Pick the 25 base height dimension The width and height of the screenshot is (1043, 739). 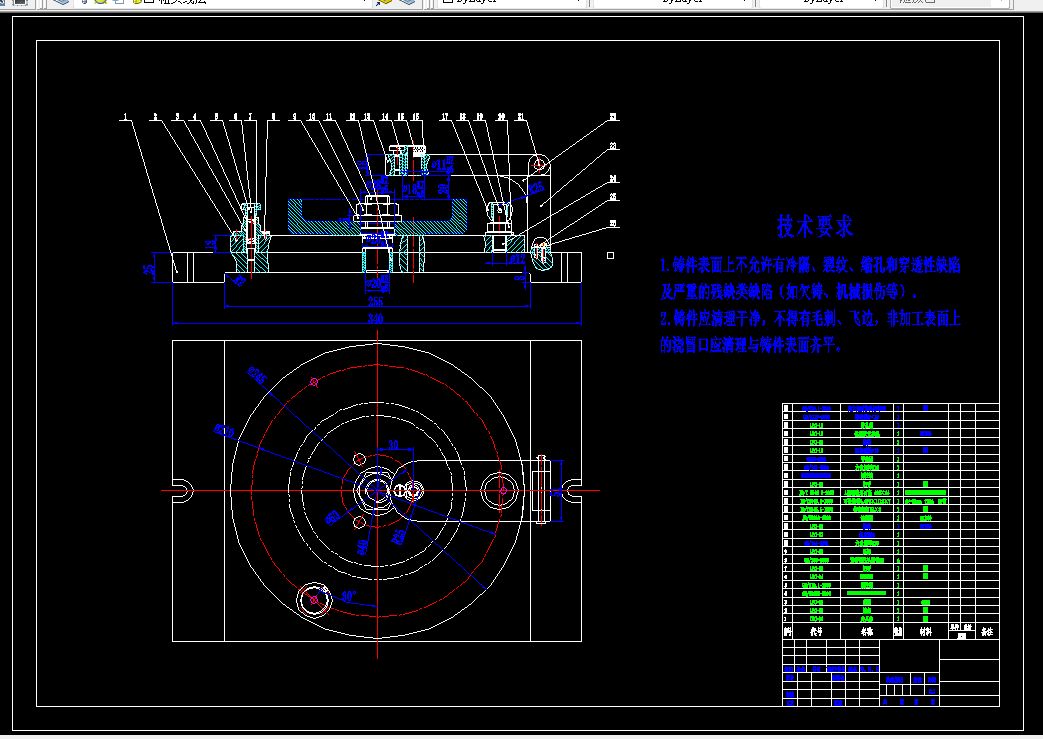(150, 268)
